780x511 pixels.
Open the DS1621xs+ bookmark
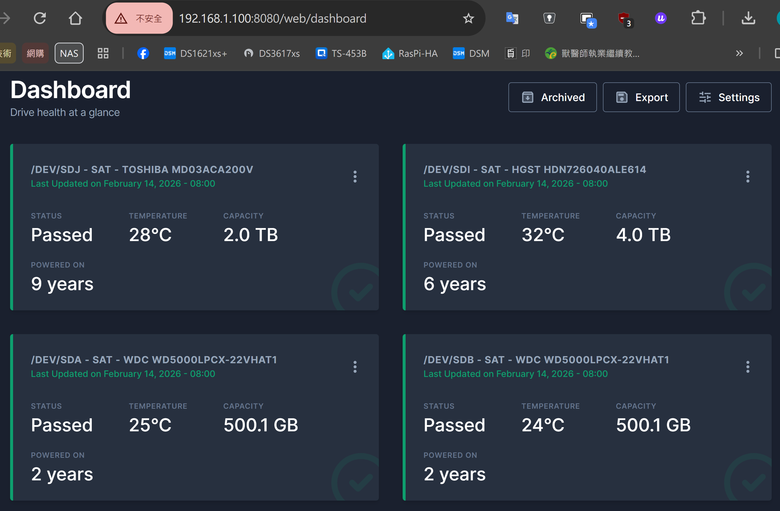(195, 53)
